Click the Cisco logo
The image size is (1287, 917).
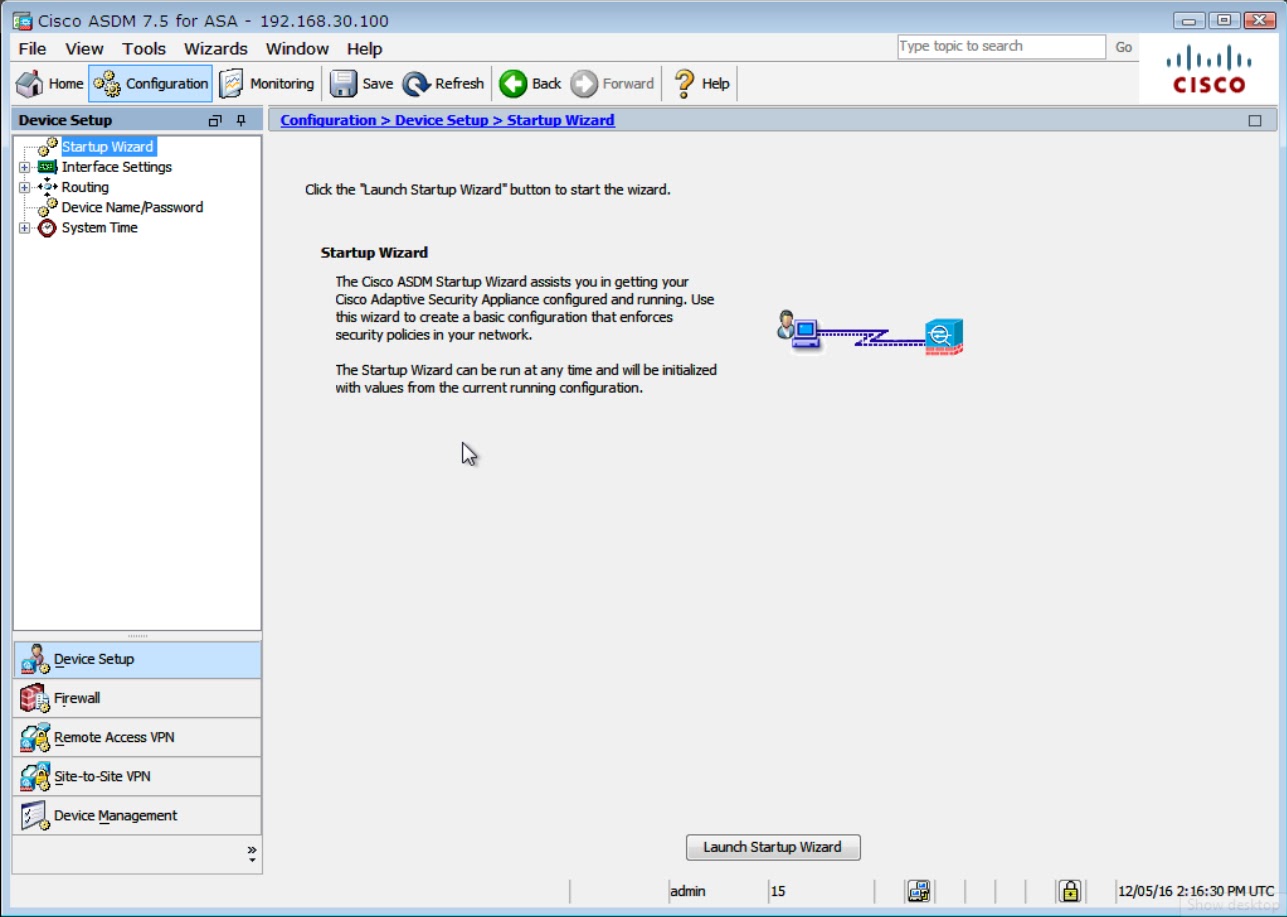(1209, 69)
